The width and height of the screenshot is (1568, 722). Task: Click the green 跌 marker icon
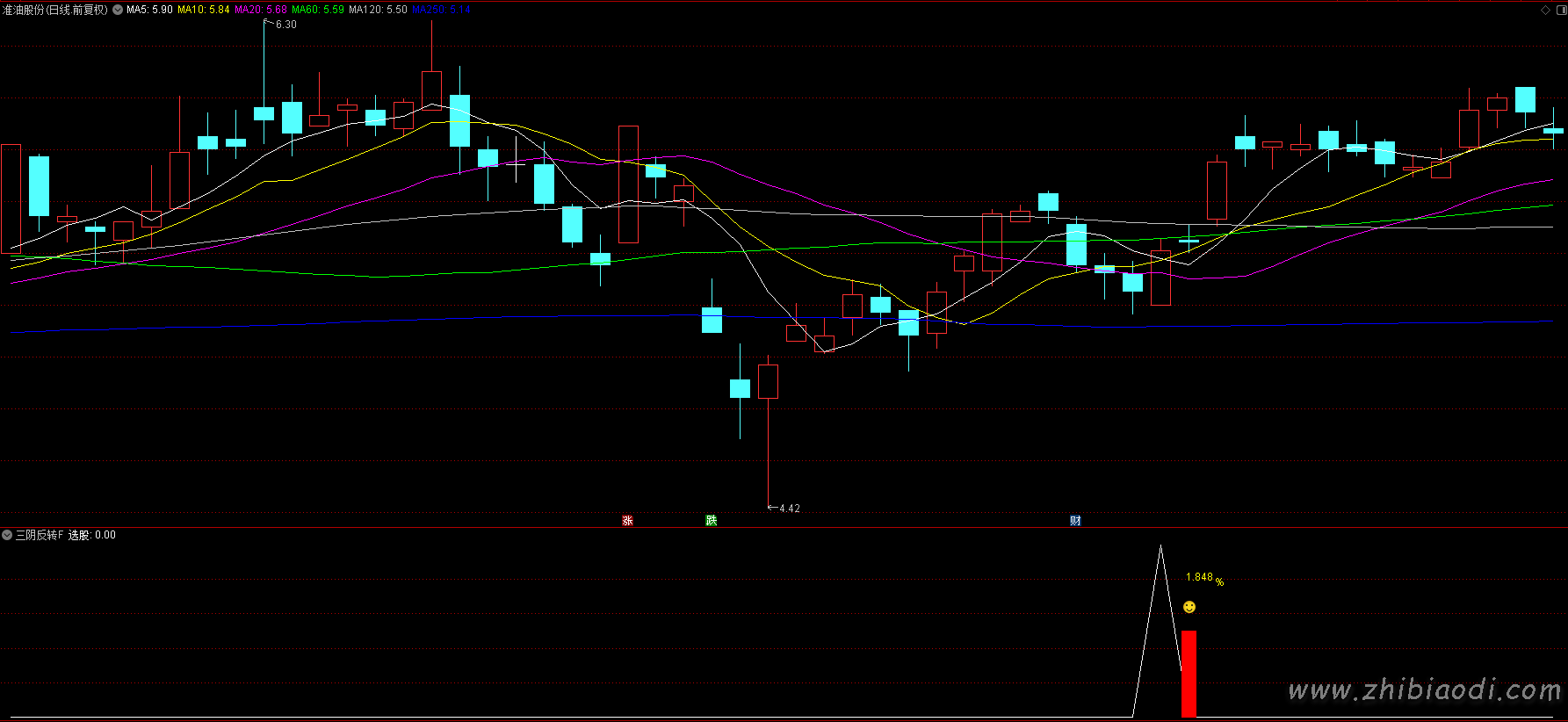(712, 521)
